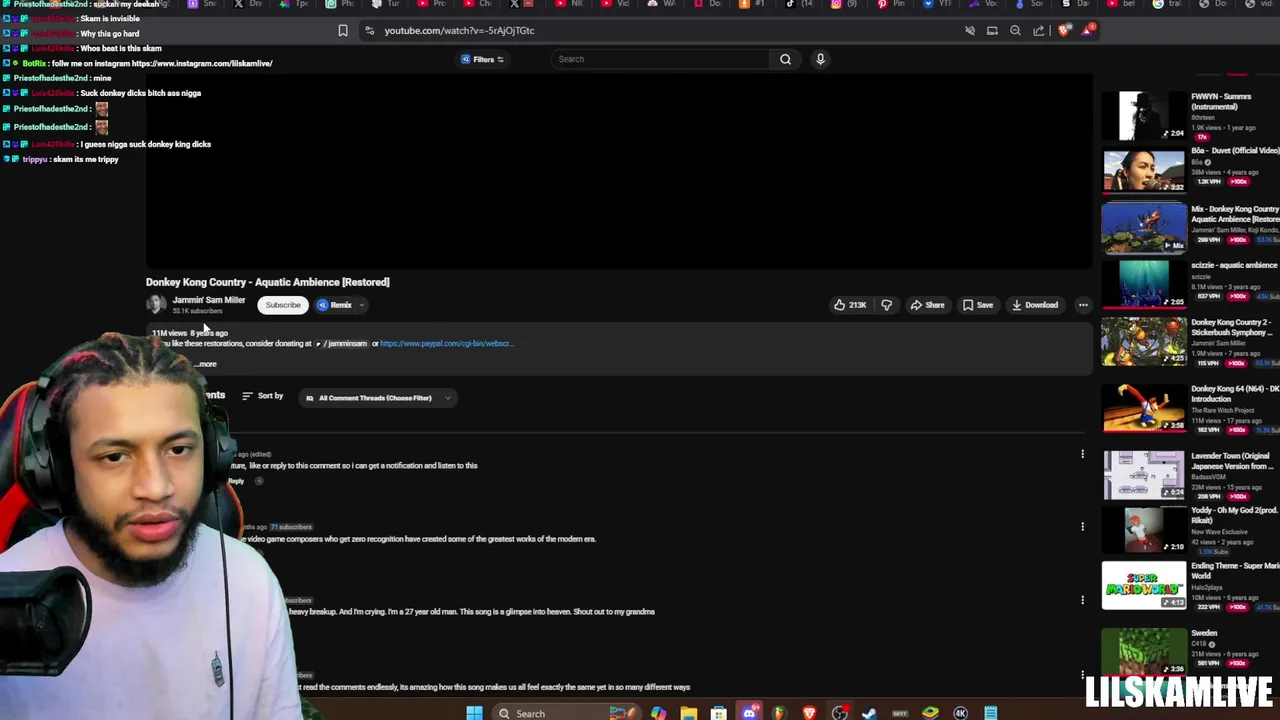The width and height of the screenshot is (1280, 720).
Task: Open Brave browser from the taskbar
Action: (810, 713)
